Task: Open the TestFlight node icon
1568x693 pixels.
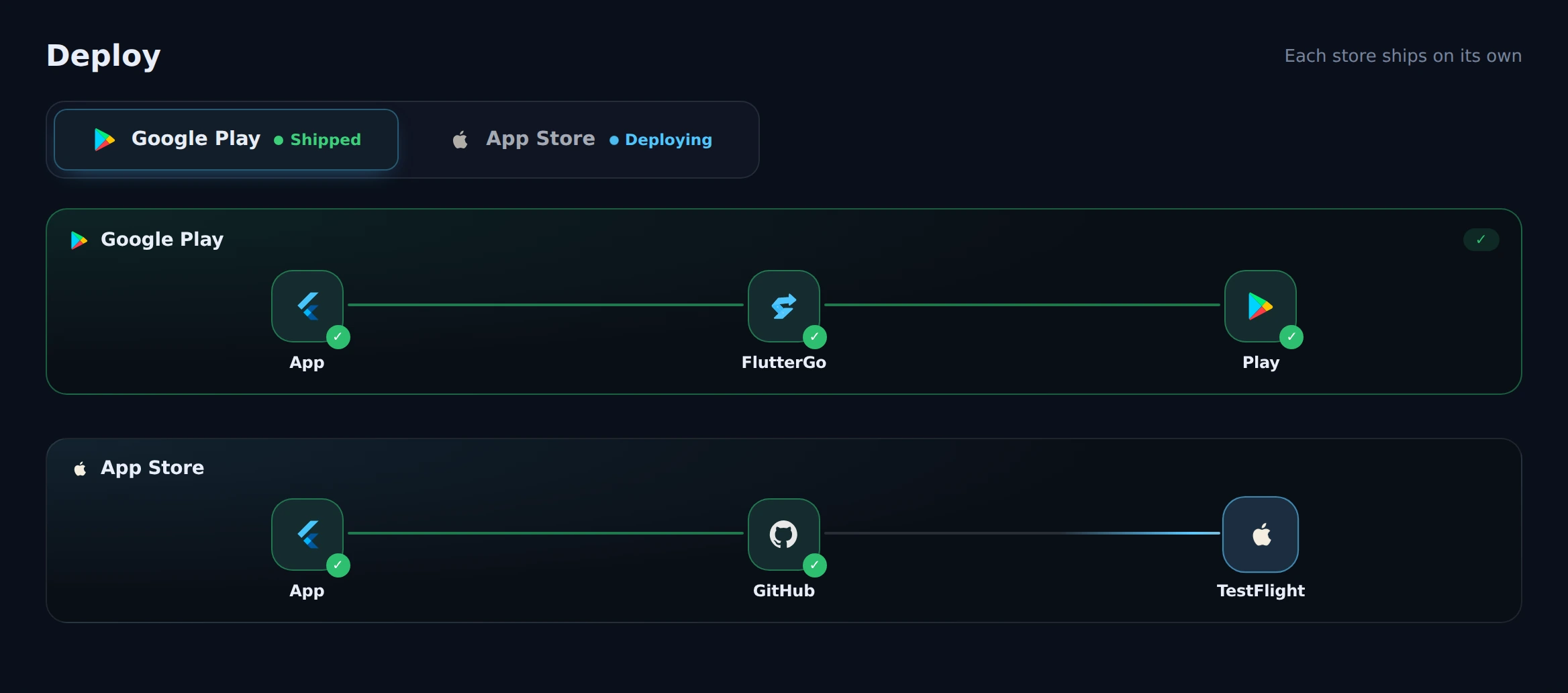Action: tap(1261, 535)
